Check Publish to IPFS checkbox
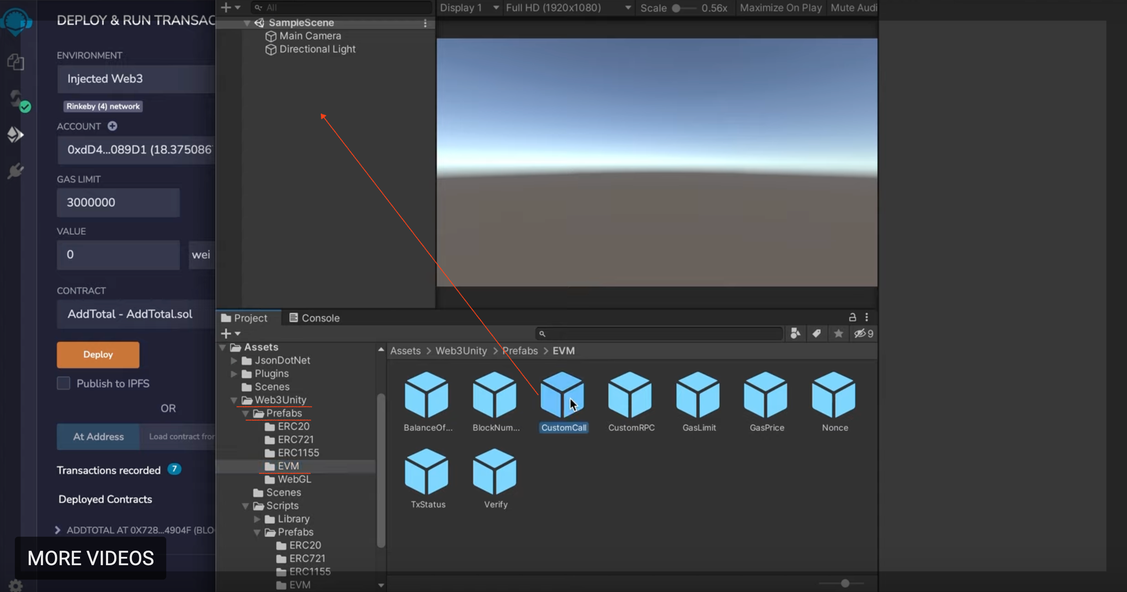1127x592 pixels. point(64,383)
